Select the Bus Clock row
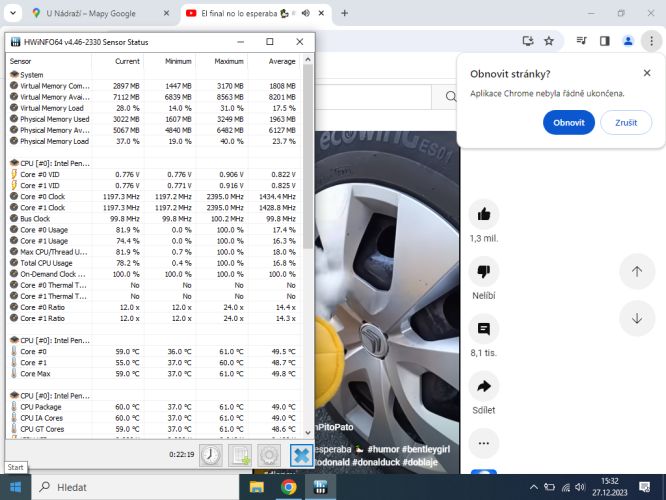The width and height of the screenshot is (666, 500). [x=153, y=219]
